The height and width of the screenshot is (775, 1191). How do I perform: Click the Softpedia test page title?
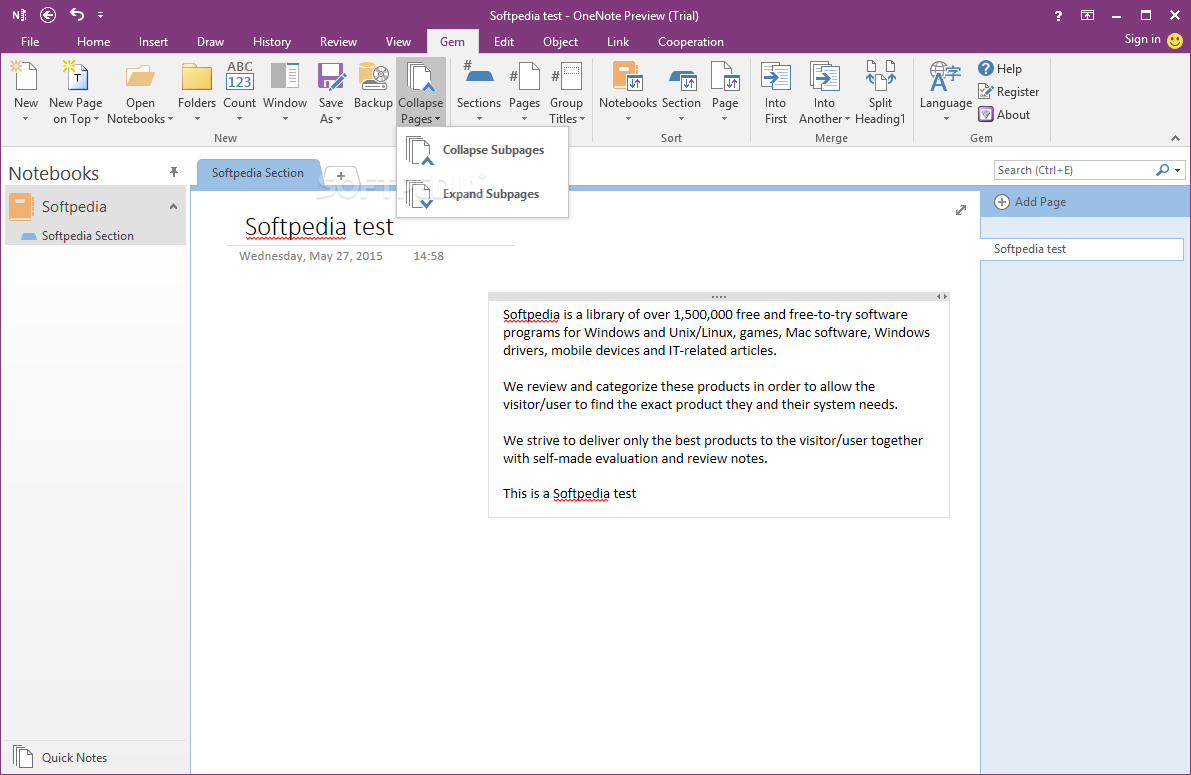(x=319, y=226)
